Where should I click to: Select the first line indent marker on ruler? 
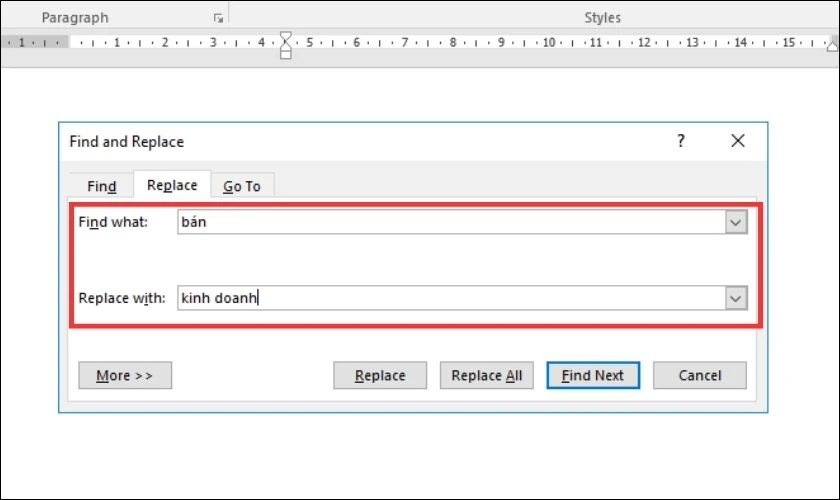[286, 36]
